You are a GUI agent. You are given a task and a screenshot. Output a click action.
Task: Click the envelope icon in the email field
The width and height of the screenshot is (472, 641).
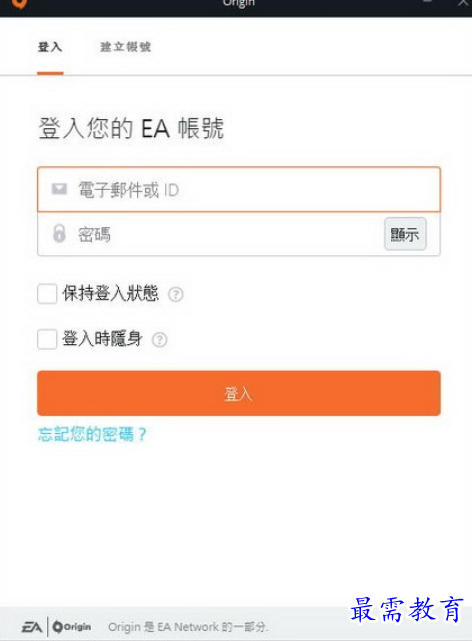[59, 189]
